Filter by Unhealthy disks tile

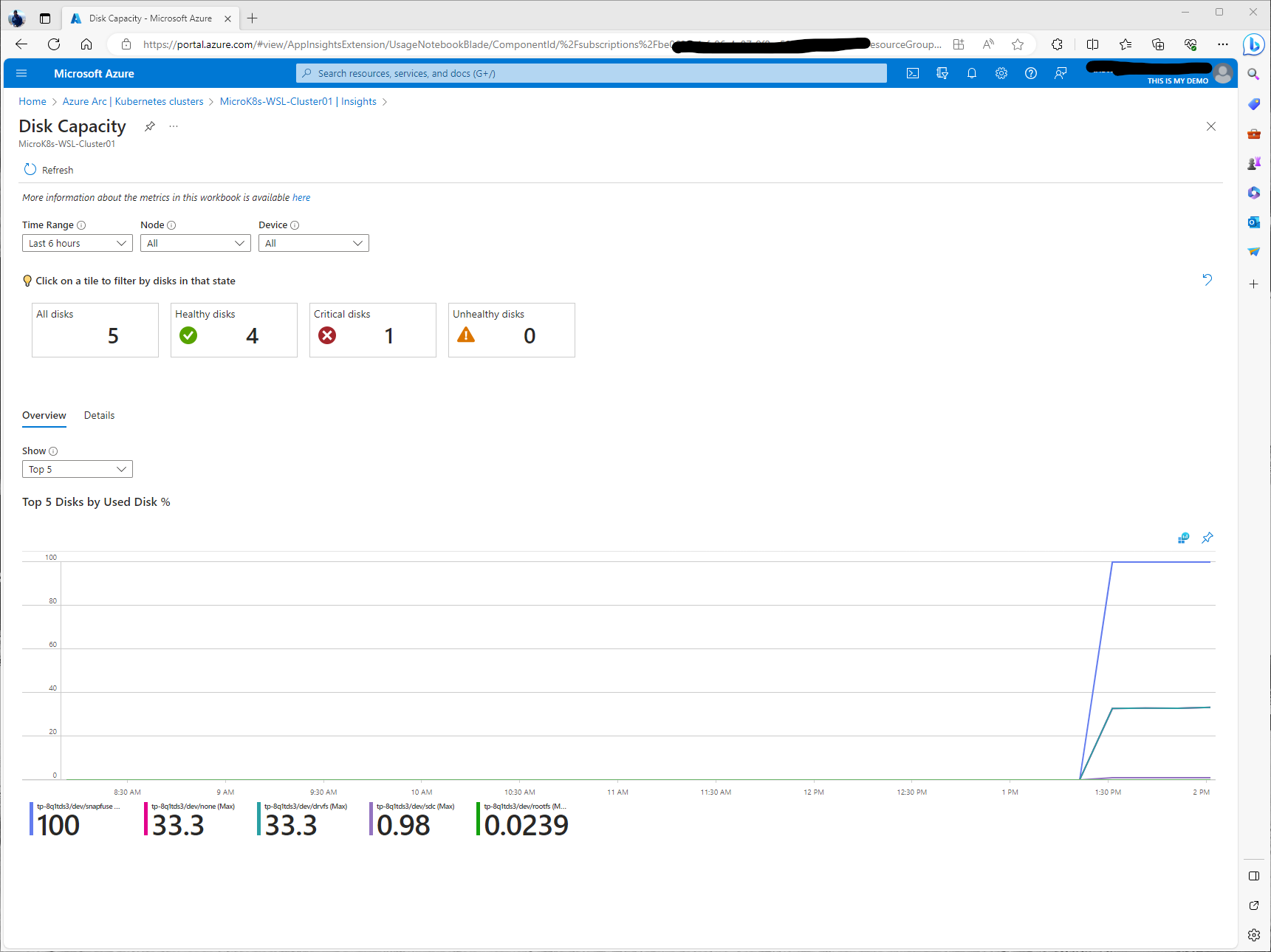tap(511, 330)
